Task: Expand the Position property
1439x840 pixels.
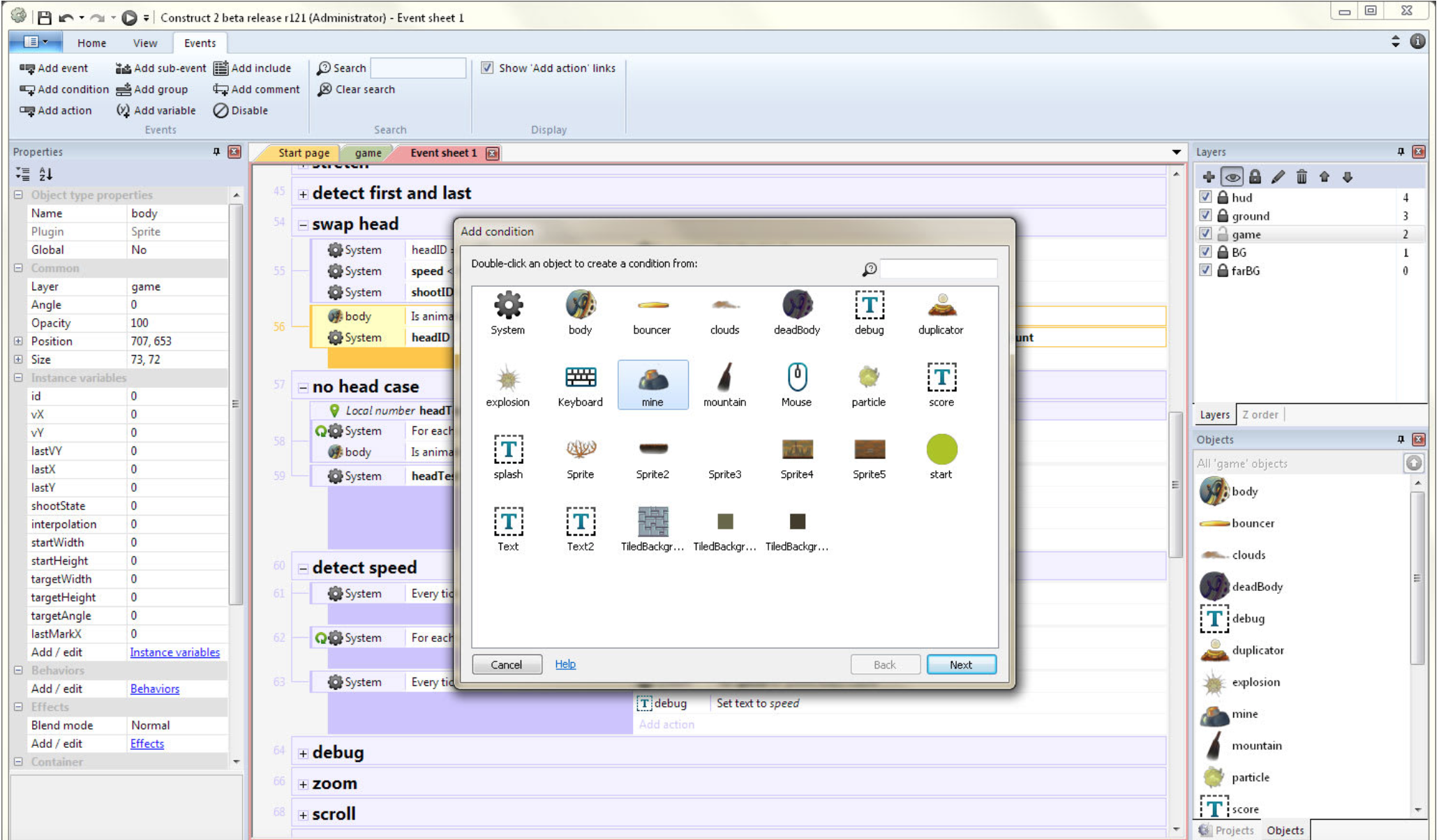Action: [x=18, y=341]
